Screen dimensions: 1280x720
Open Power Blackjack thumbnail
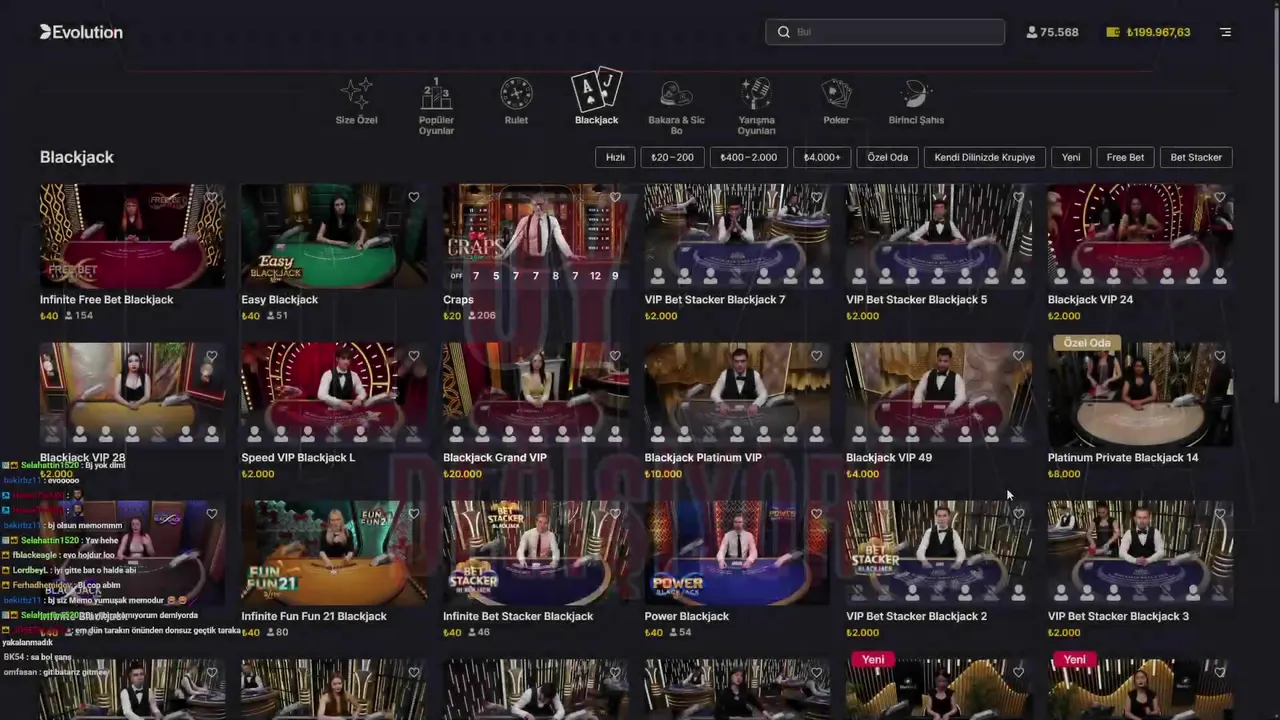pyautogui.click(x=737, y=553)
